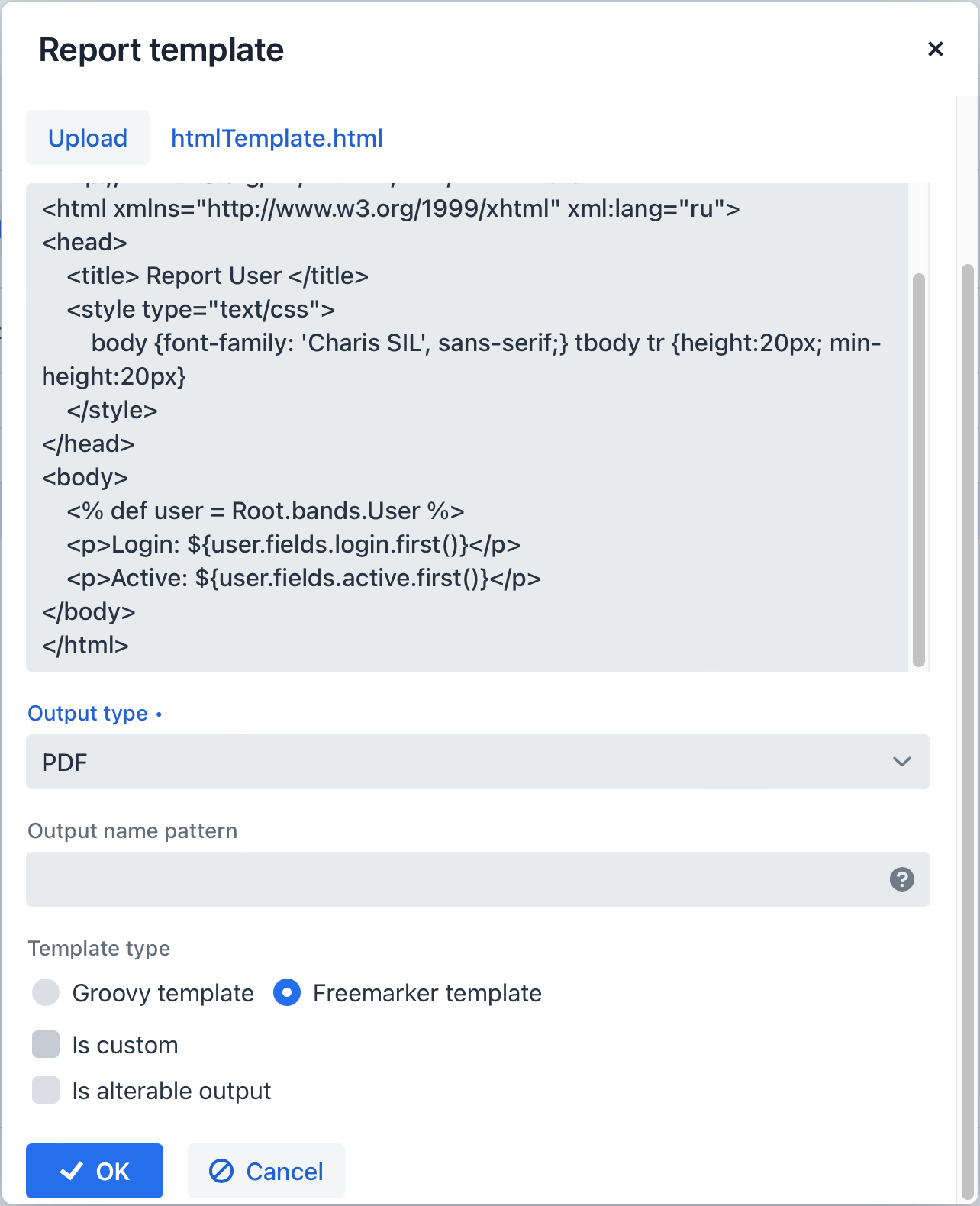Image resolution: width=980 pixels, height=1206 pixels.
Task: Select the Groovy template radio button
Action: [46, 993]
